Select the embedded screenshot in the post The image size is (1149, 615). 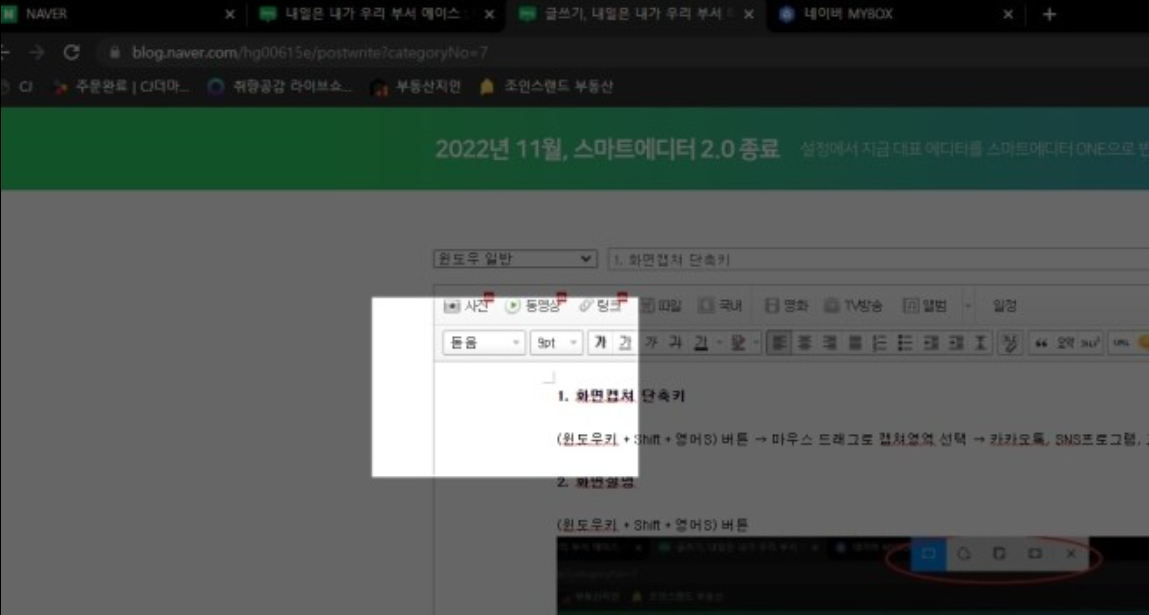click(x=853, y=575)
